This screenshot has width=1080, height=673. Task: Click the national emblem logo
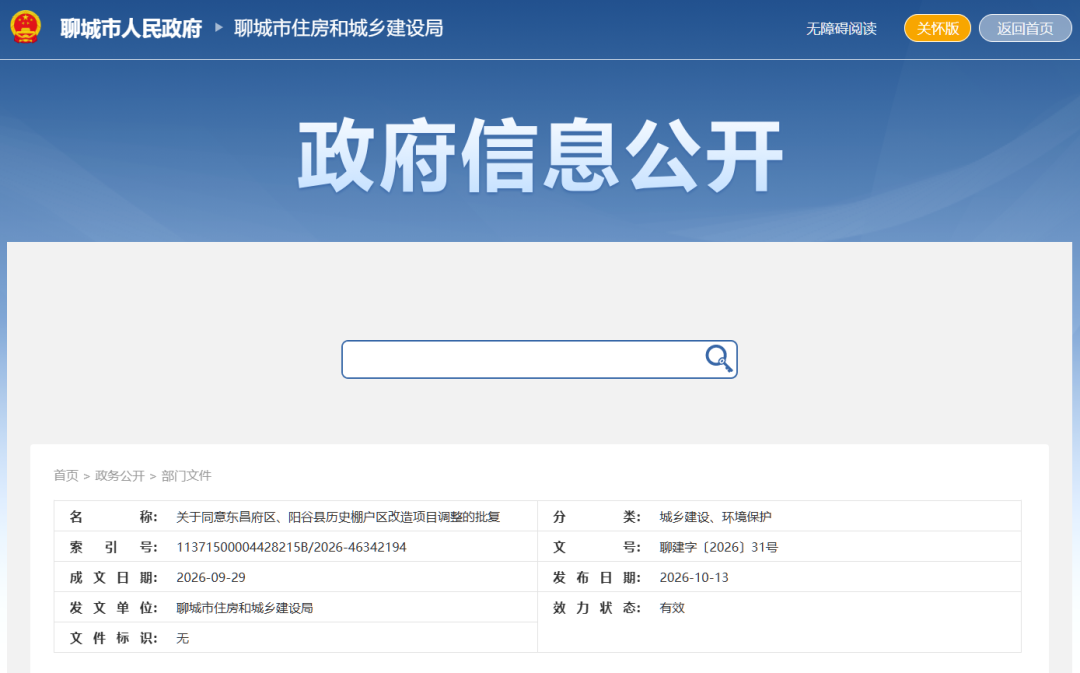(25, 28)
